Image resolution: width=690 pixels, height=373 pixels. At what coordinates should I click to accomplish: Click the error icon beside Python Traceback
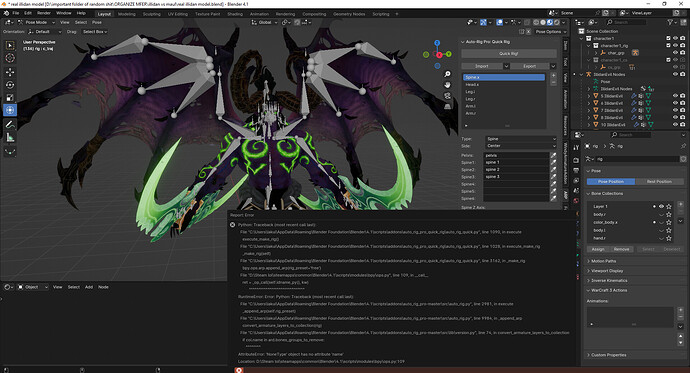[232, 225]
